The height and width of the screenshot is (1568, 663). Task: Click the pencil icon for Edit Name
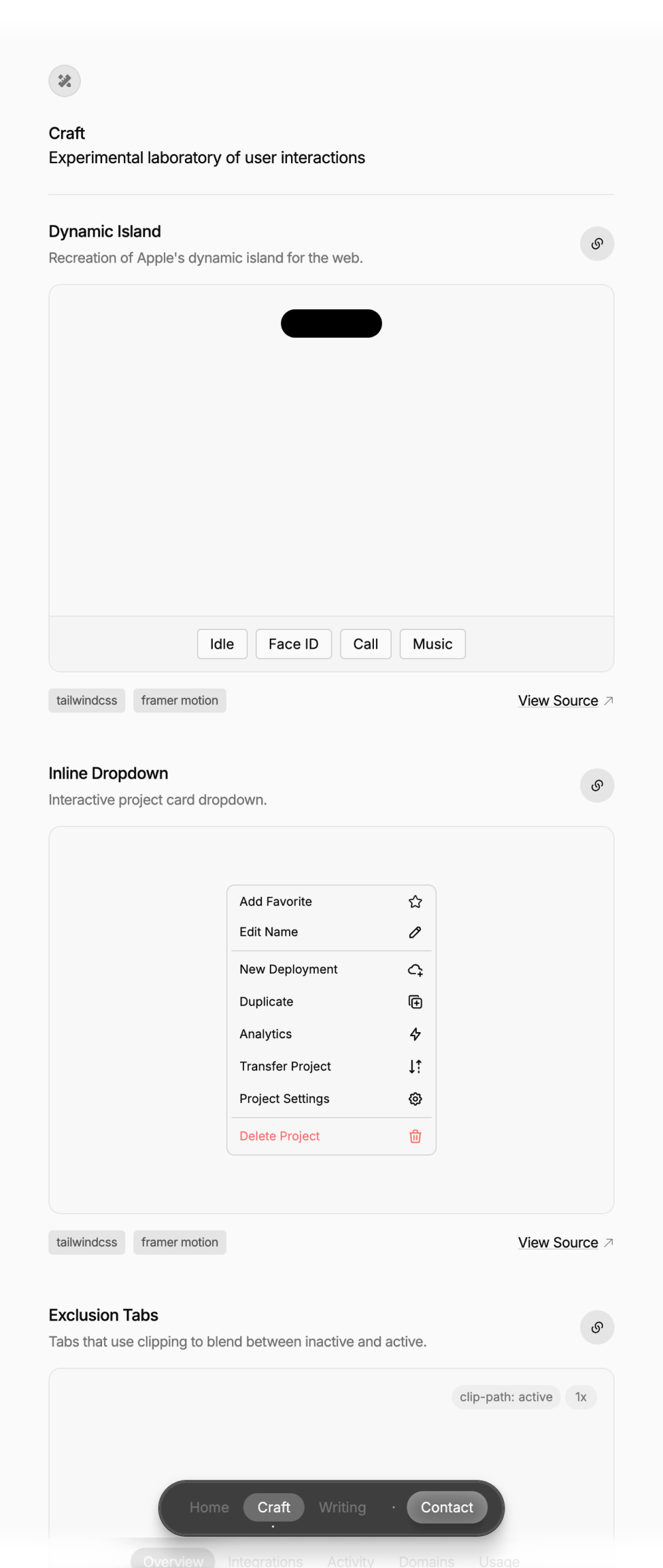(x=415, y=932)
